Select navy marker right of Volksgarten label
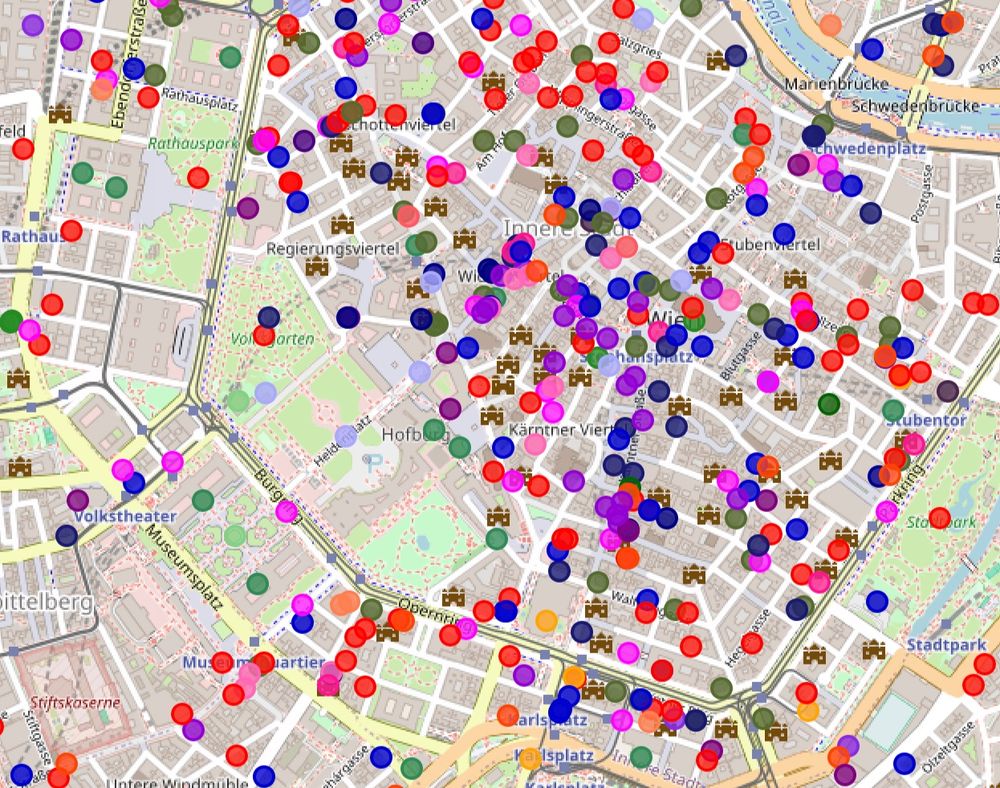This screenshot has height=788, width=1000. (x=348, y=317)
